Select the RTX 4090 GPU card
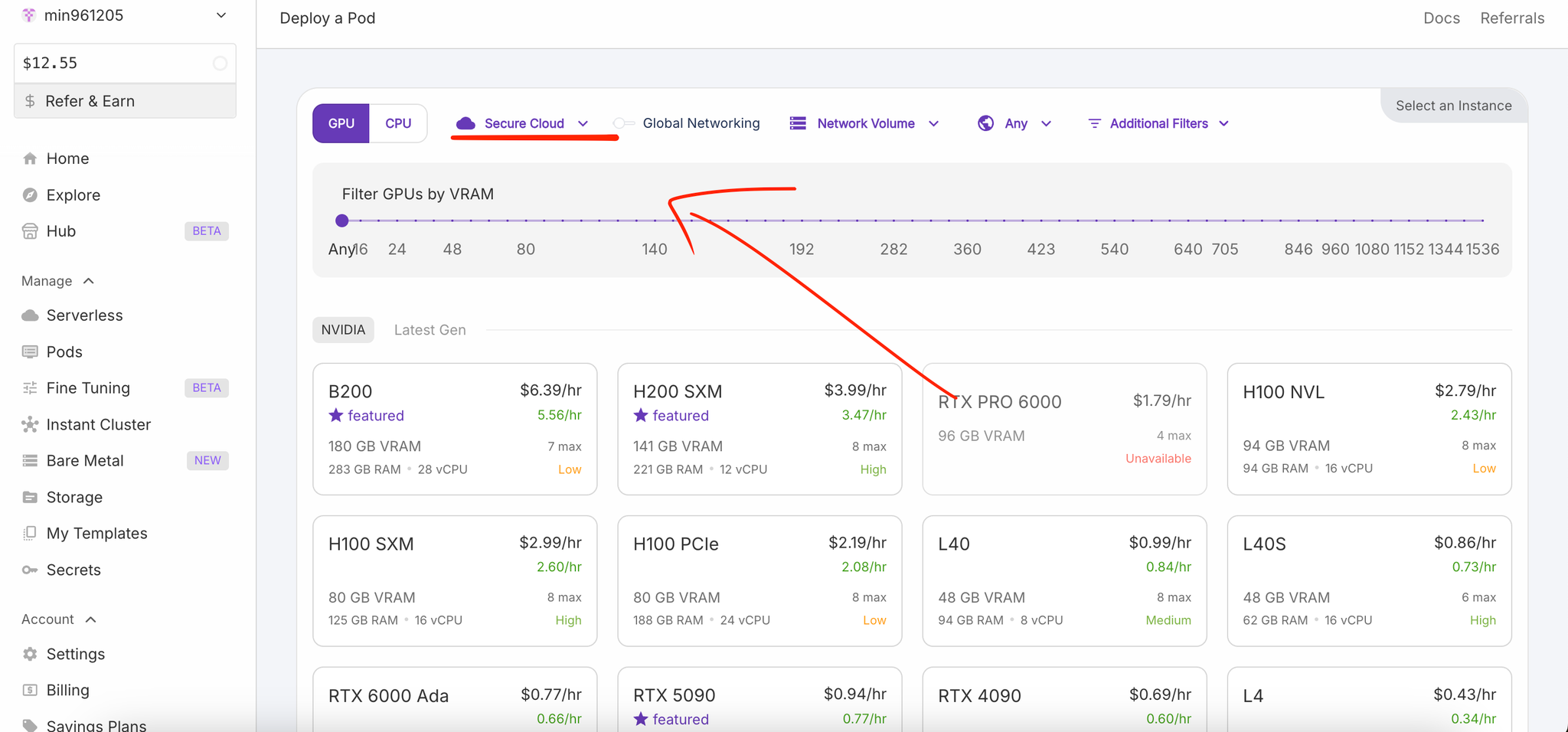The height and width of the screenshot is (732, 1568). [x=1064, y=700]
